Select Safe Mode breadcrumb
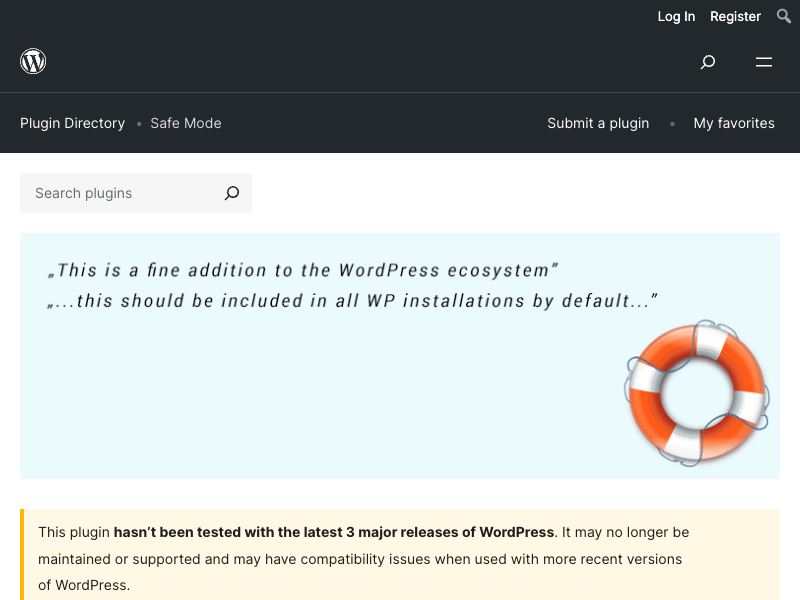This screenshot has height=600, width=800. (x=186, y=123)
